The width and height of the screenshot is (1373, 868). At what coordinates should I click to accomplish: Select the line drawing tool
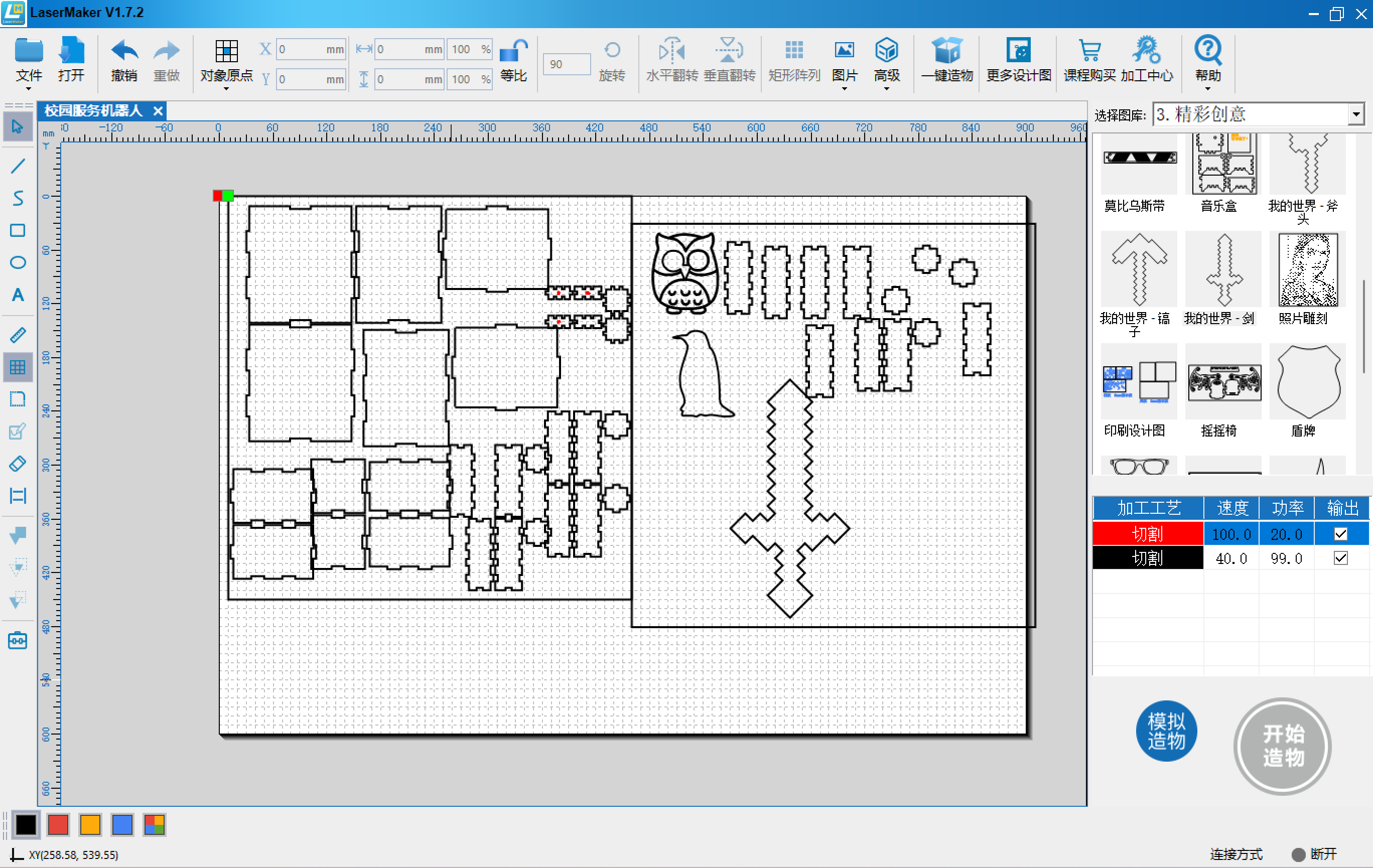coord(18,166)
